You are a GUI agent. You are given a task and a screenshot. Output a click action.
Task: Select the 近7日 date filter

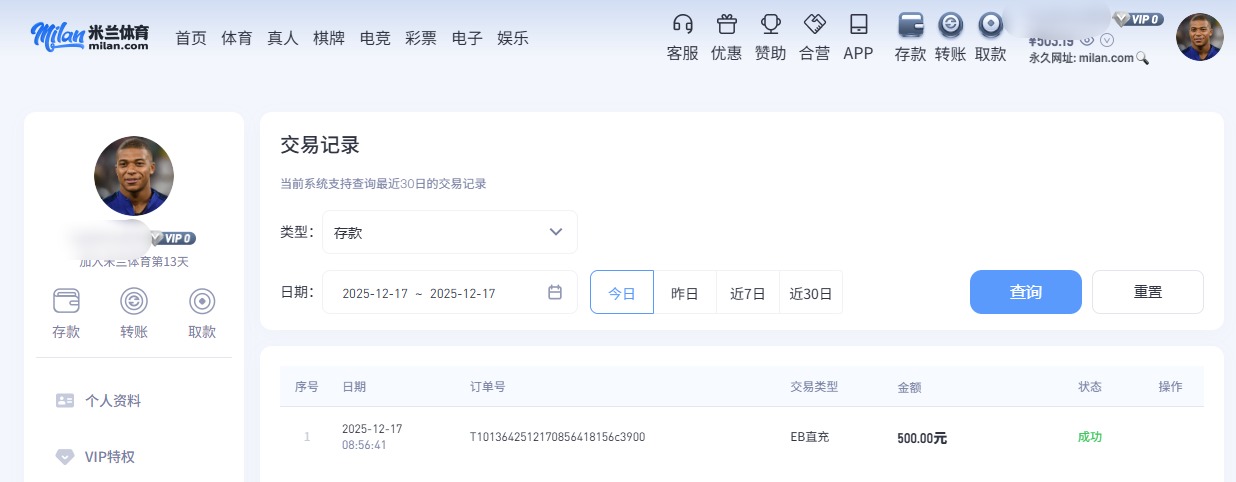click(x=748, y=292)
